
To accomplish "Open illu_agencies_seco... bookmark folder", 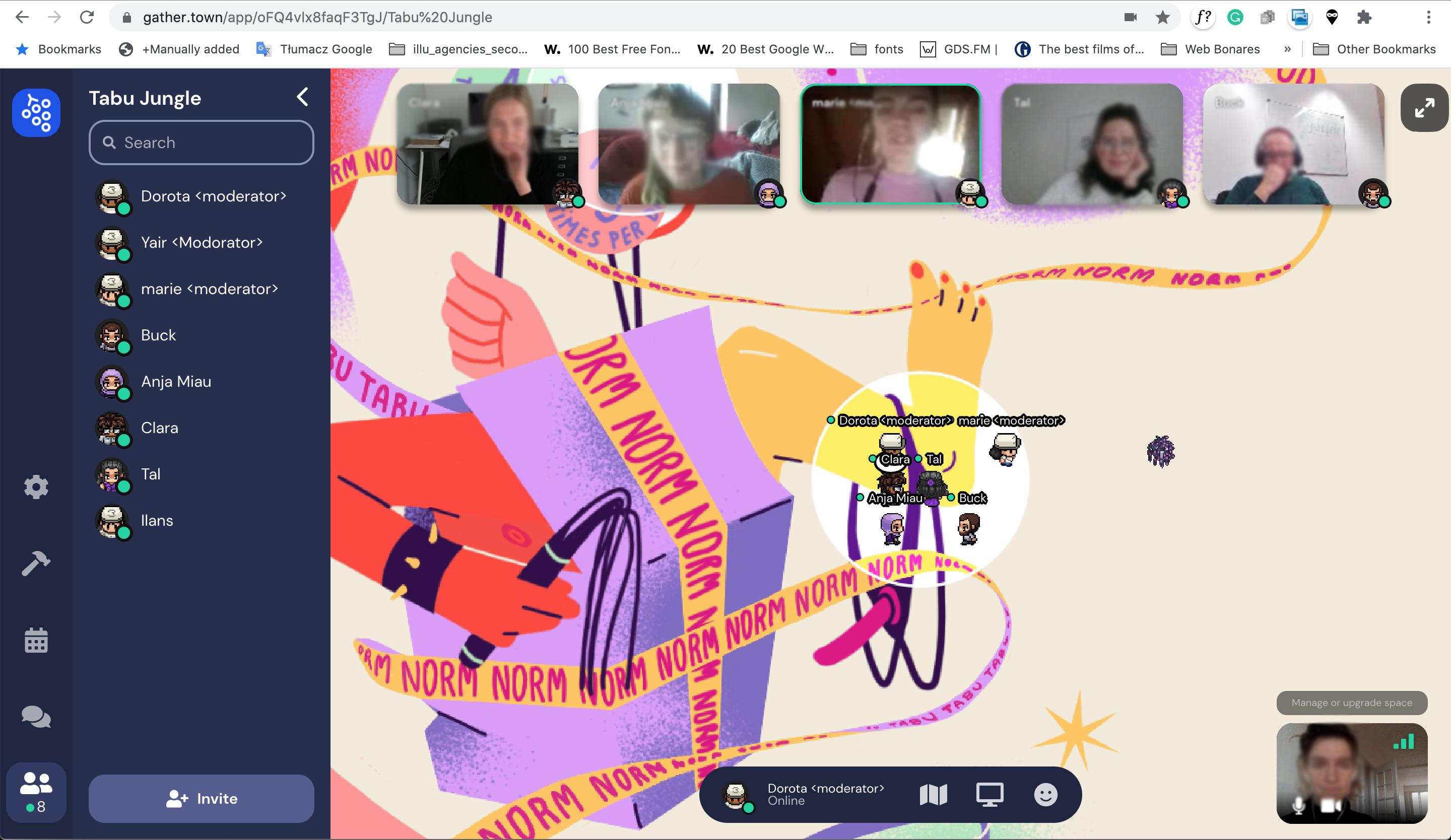I will (458, 49).
